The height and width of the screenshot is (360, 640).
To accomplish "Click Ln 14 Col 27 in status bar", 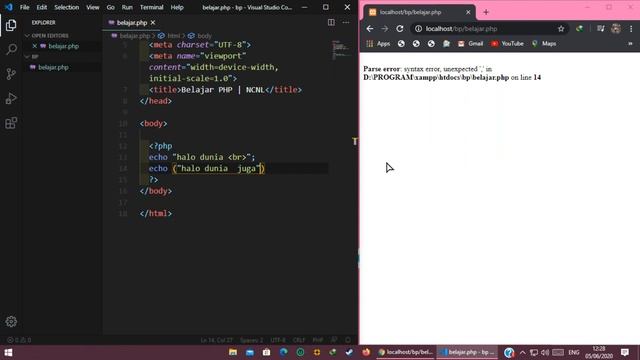I will coord(216,340).
